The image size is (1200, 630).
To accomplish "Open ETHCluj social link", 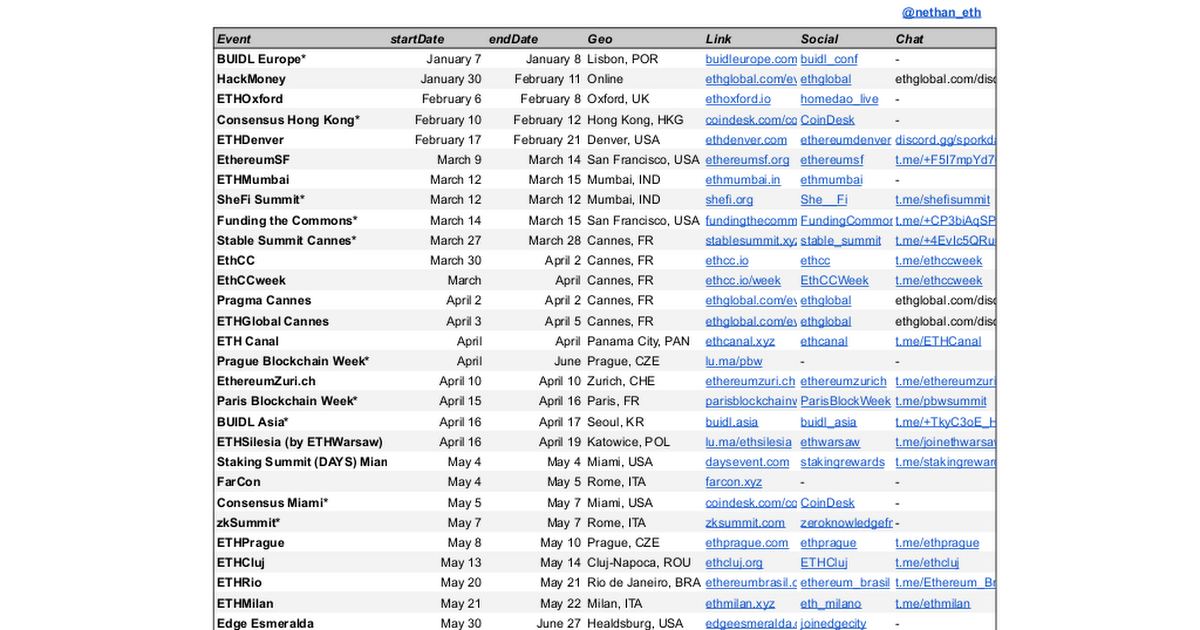I will pos(824,563).
